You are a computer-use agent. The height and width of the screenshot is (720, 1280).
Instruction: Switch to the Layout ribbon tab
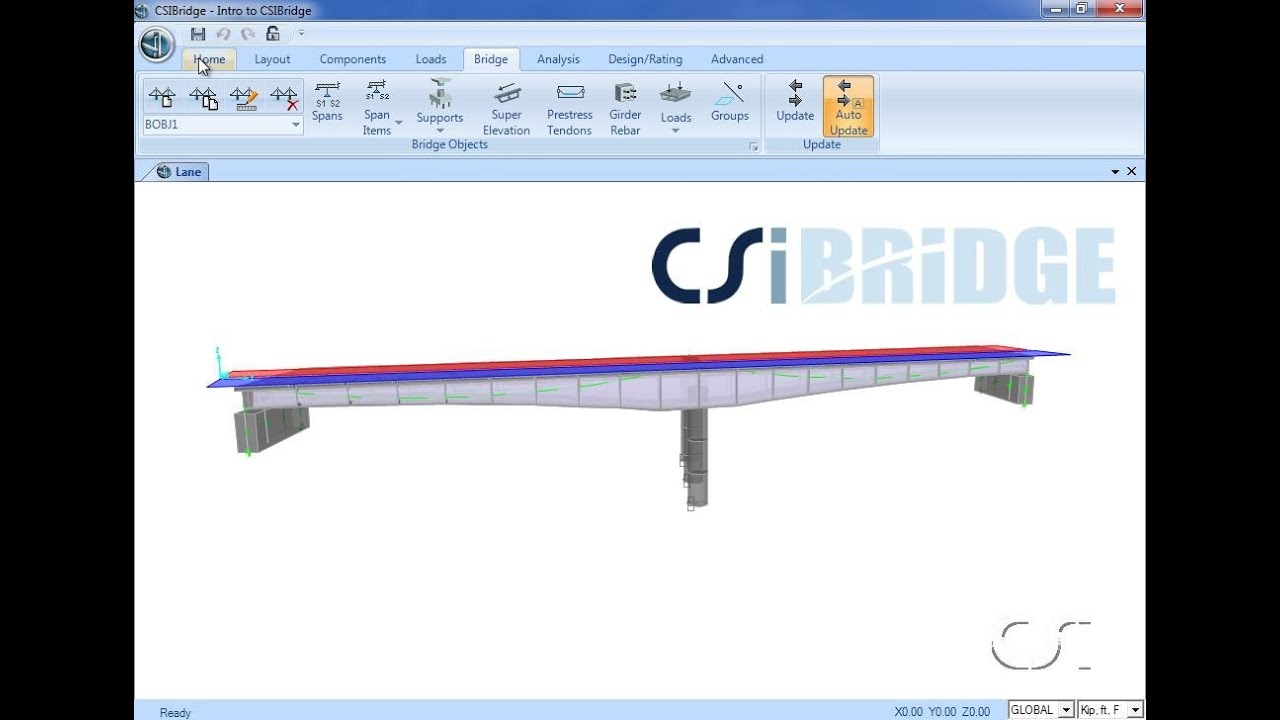pos(272,59)
